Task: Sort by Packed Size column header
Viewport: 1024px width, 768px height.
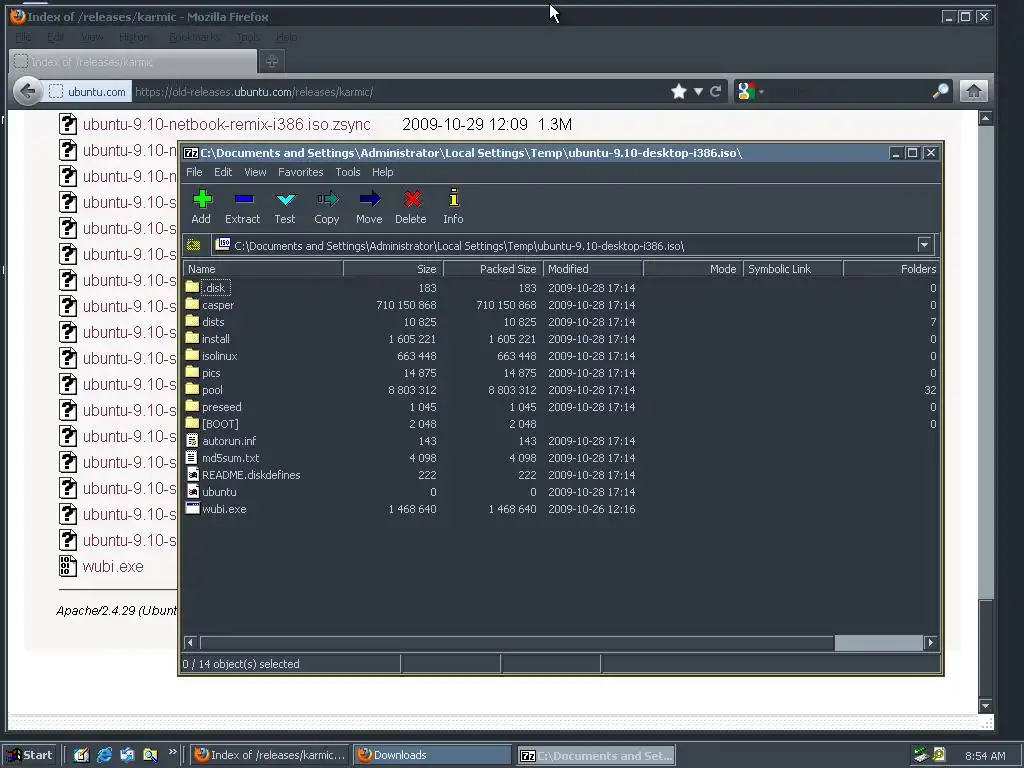Action: click(x=493, y=268)
